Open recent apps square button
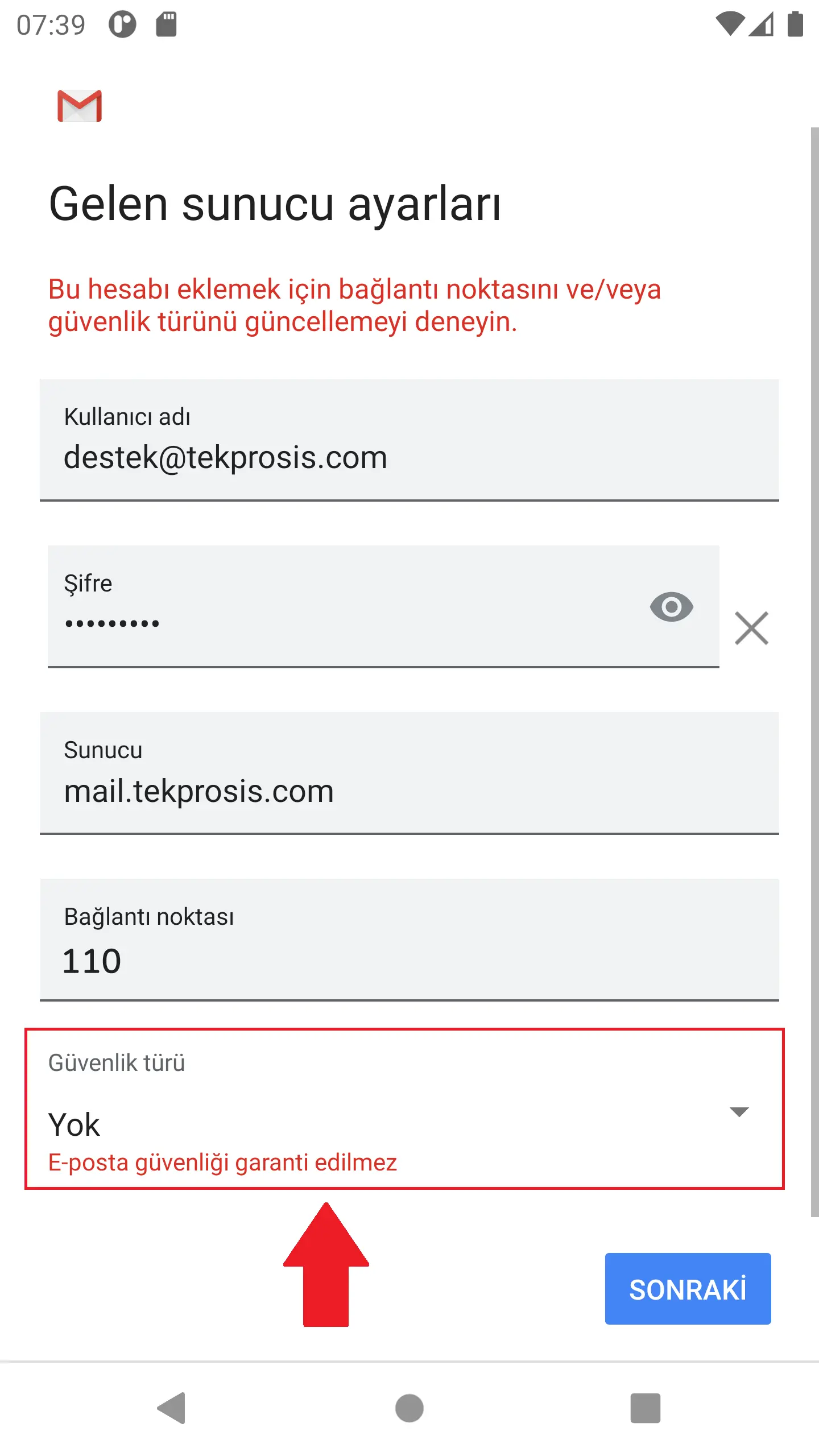 coord(646,1408)
